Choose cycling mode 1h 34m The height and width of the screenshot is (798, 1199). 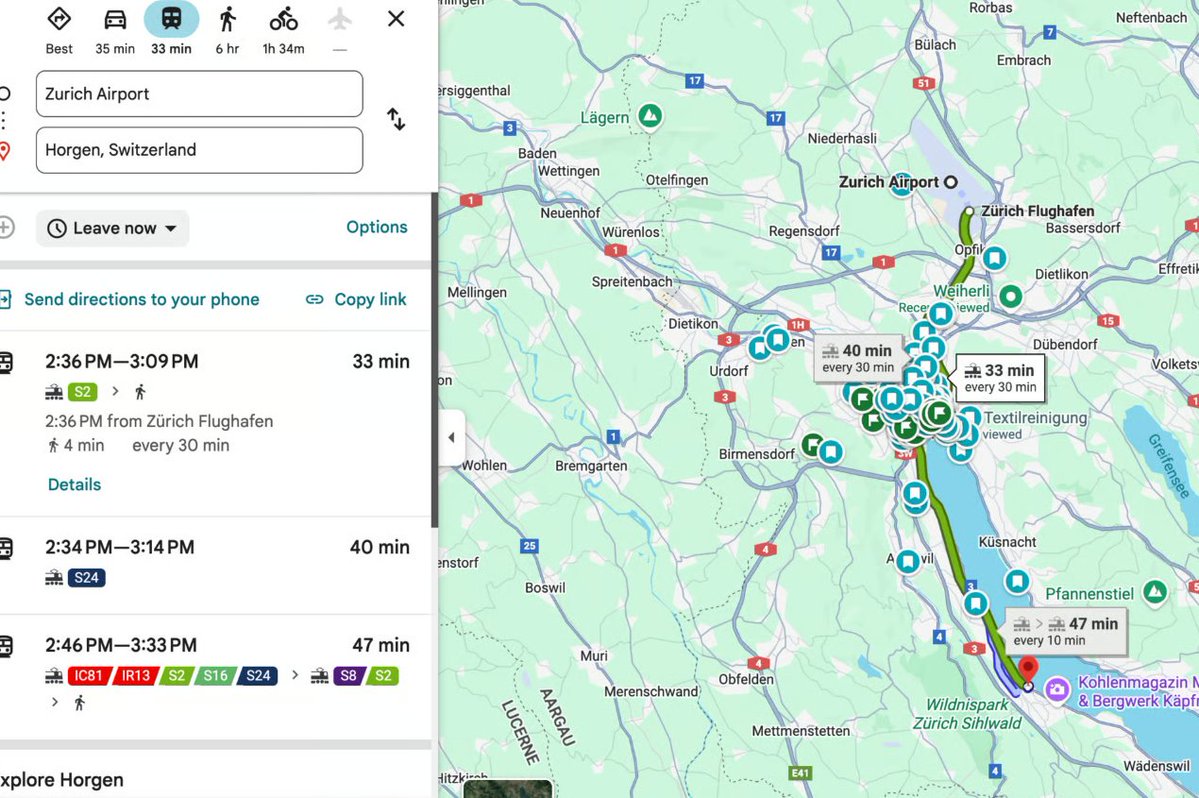pyautogui.click(x=283, y=31)
